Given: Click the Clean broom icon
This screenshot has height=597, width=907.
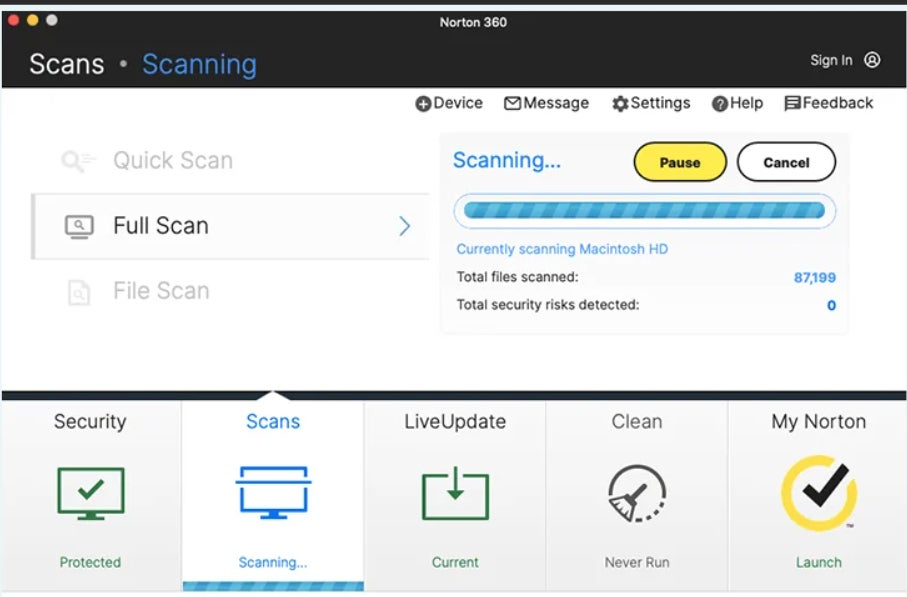Looking at the screenshot, I should coord(637,494).
